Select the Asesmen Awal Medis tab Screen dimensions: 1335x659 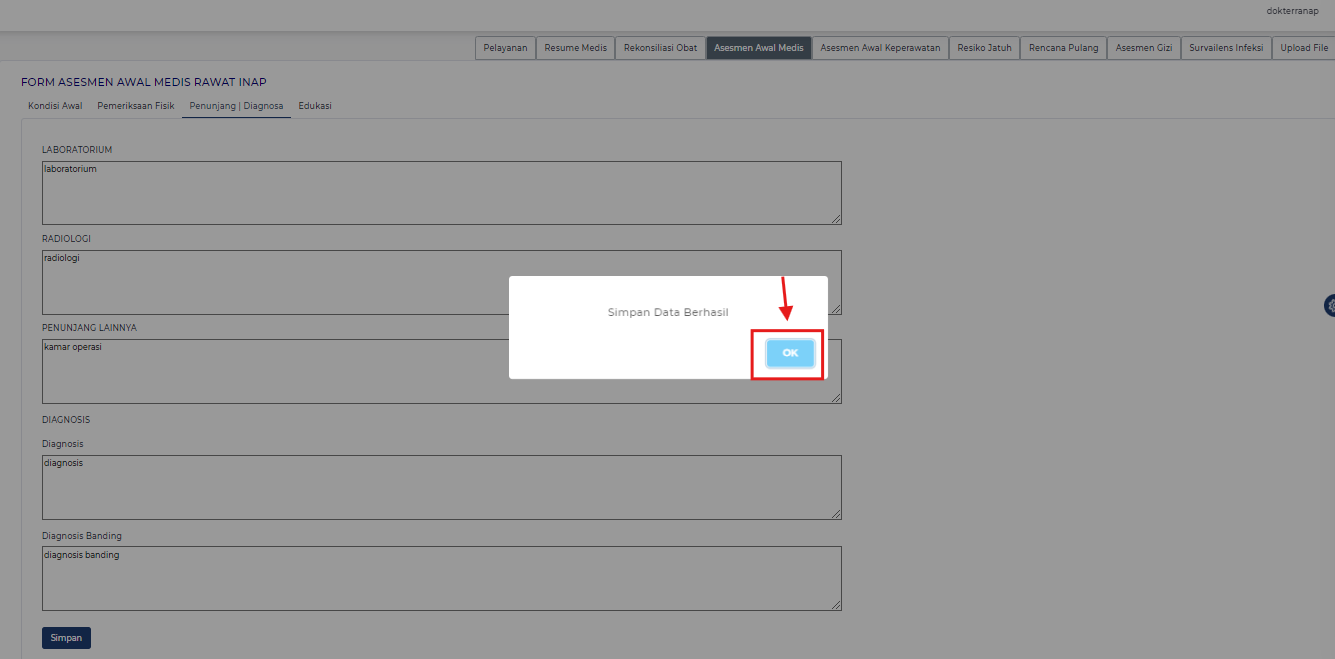point(758,48)
